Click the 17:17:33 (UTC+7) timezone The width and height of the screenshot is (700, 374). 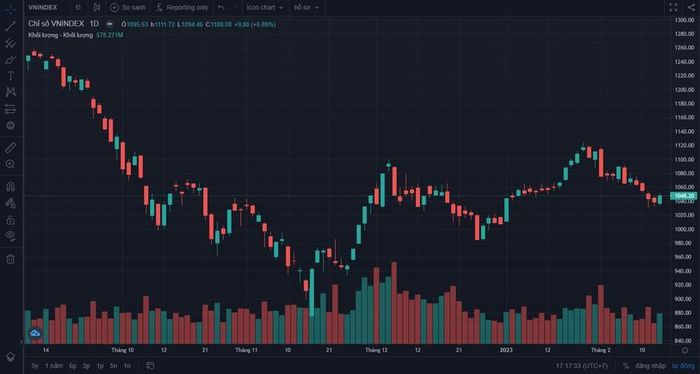pyautogui.click(x=582, y=366)
